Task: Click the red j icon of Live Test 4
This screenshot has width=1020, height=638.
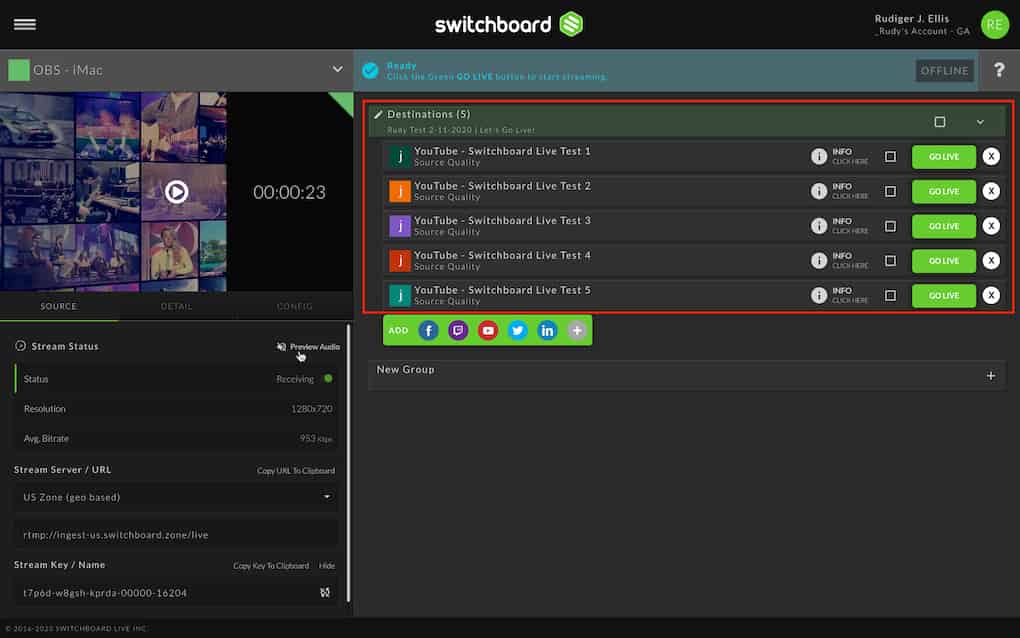Action: click(x=400, y=261)
